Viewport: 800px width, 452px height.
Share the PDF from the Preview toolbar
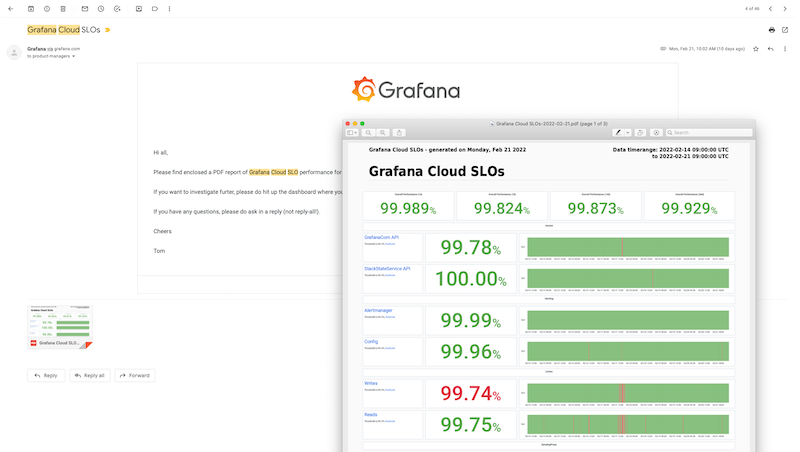400,132
